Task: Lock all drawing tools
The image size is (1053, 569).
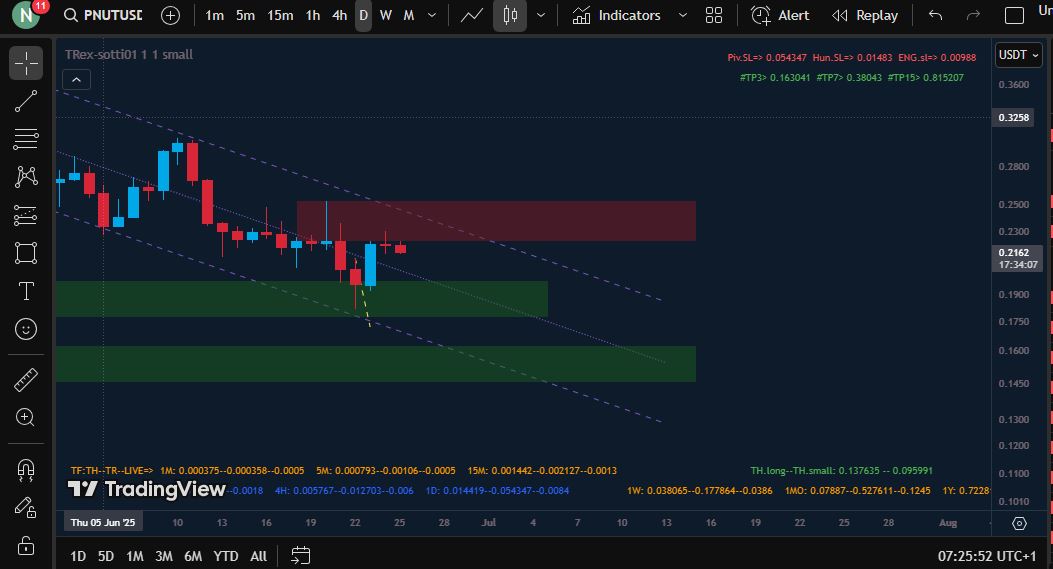Action: pos(26,545)
